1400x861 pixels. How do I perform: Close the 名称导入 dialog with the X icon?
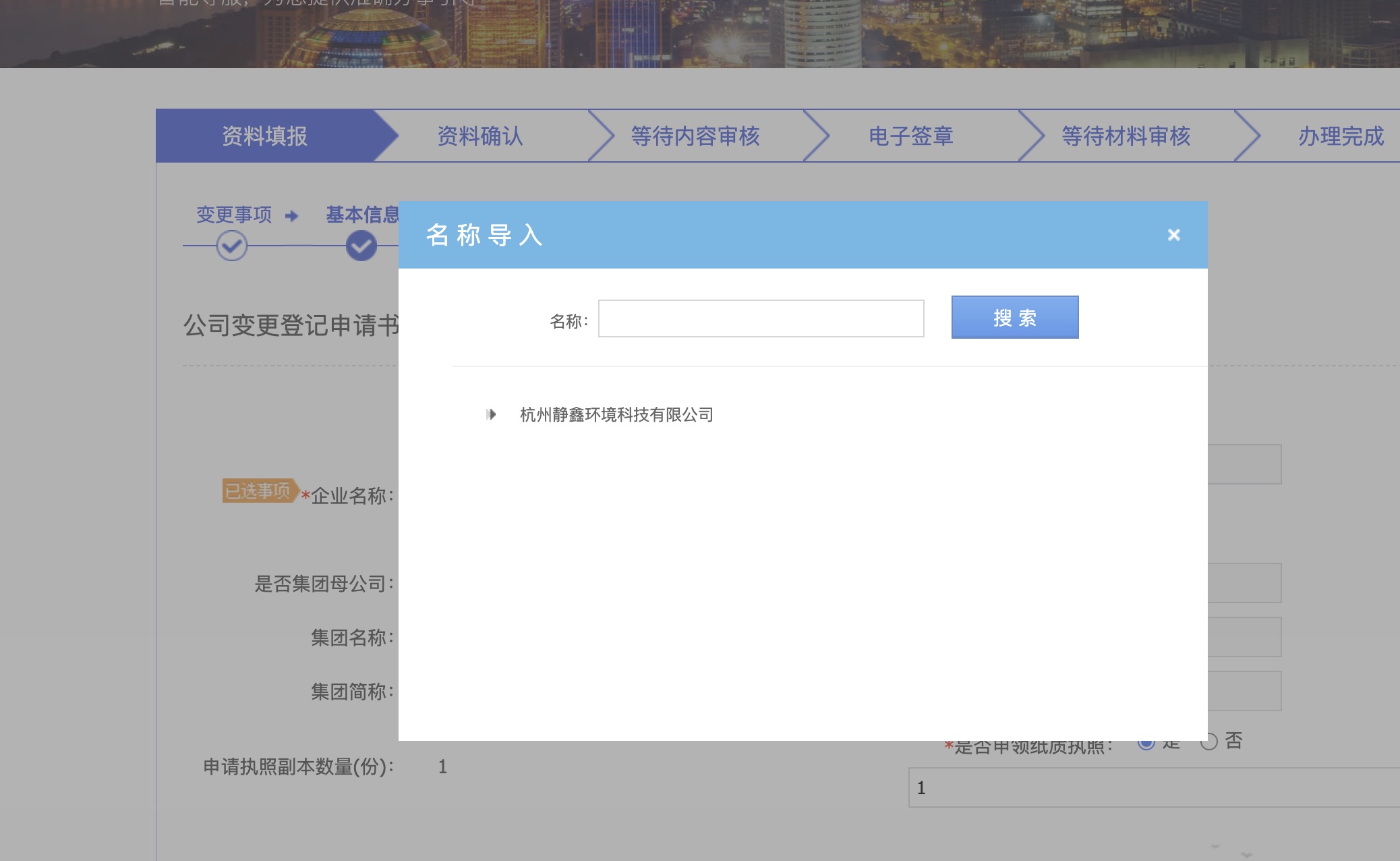tap(1173, 235)
